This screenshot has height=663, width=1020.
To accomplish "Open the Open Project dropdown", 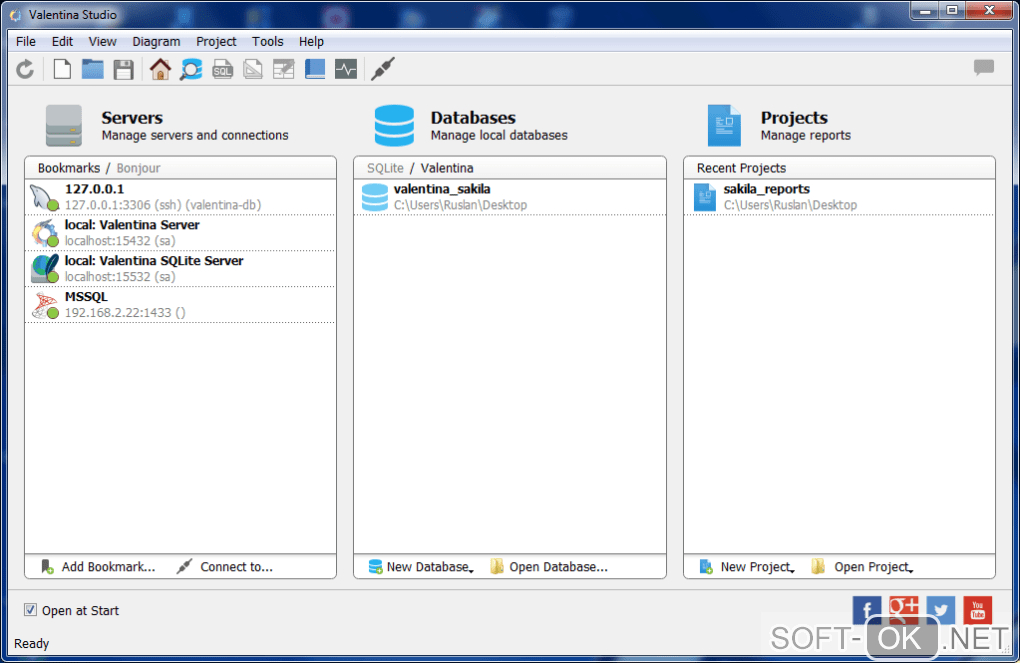I will tap(863, 567).
